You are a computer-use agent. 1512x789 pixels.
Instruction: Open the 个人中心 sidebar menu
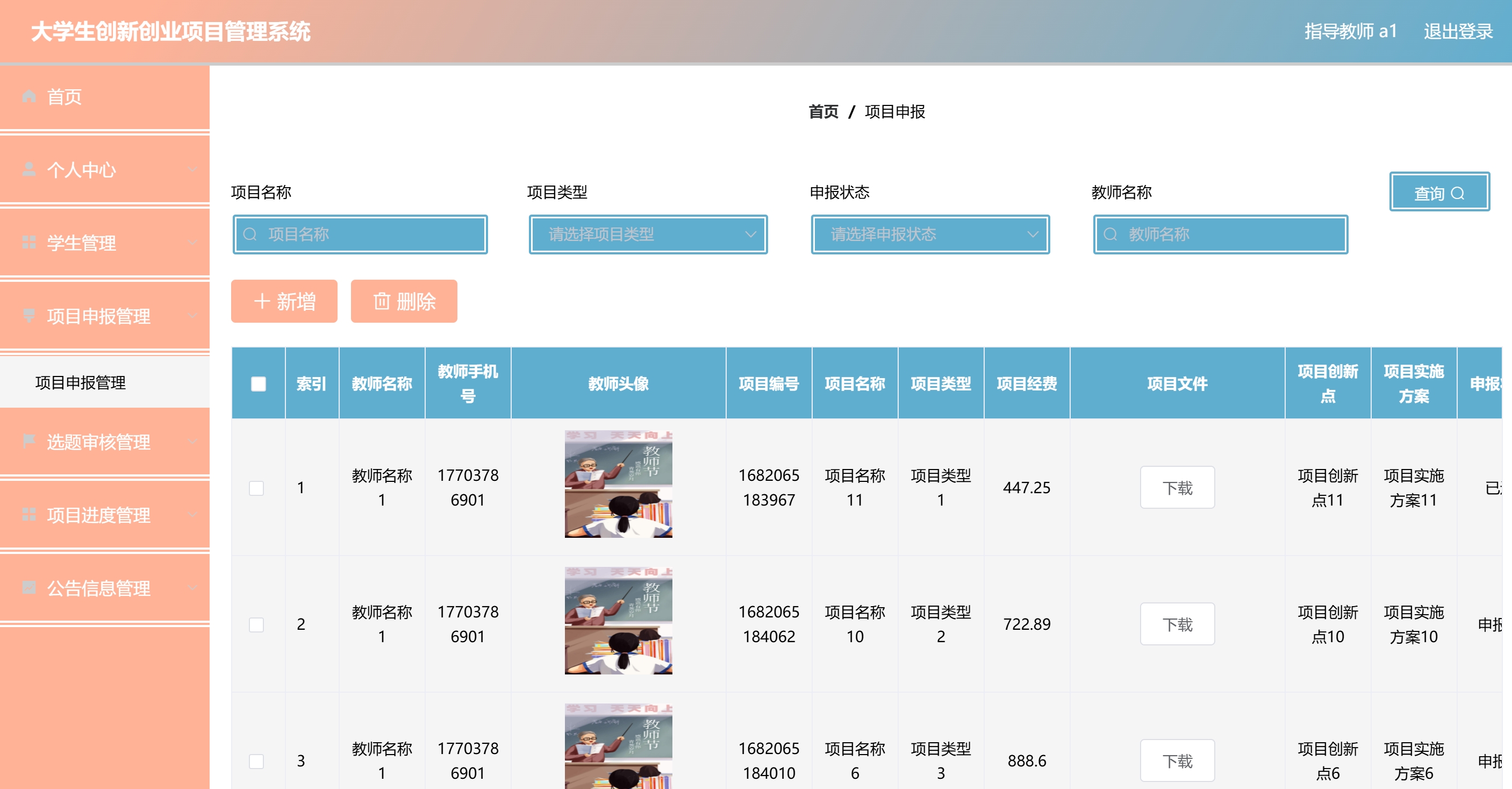click(104, 170)
